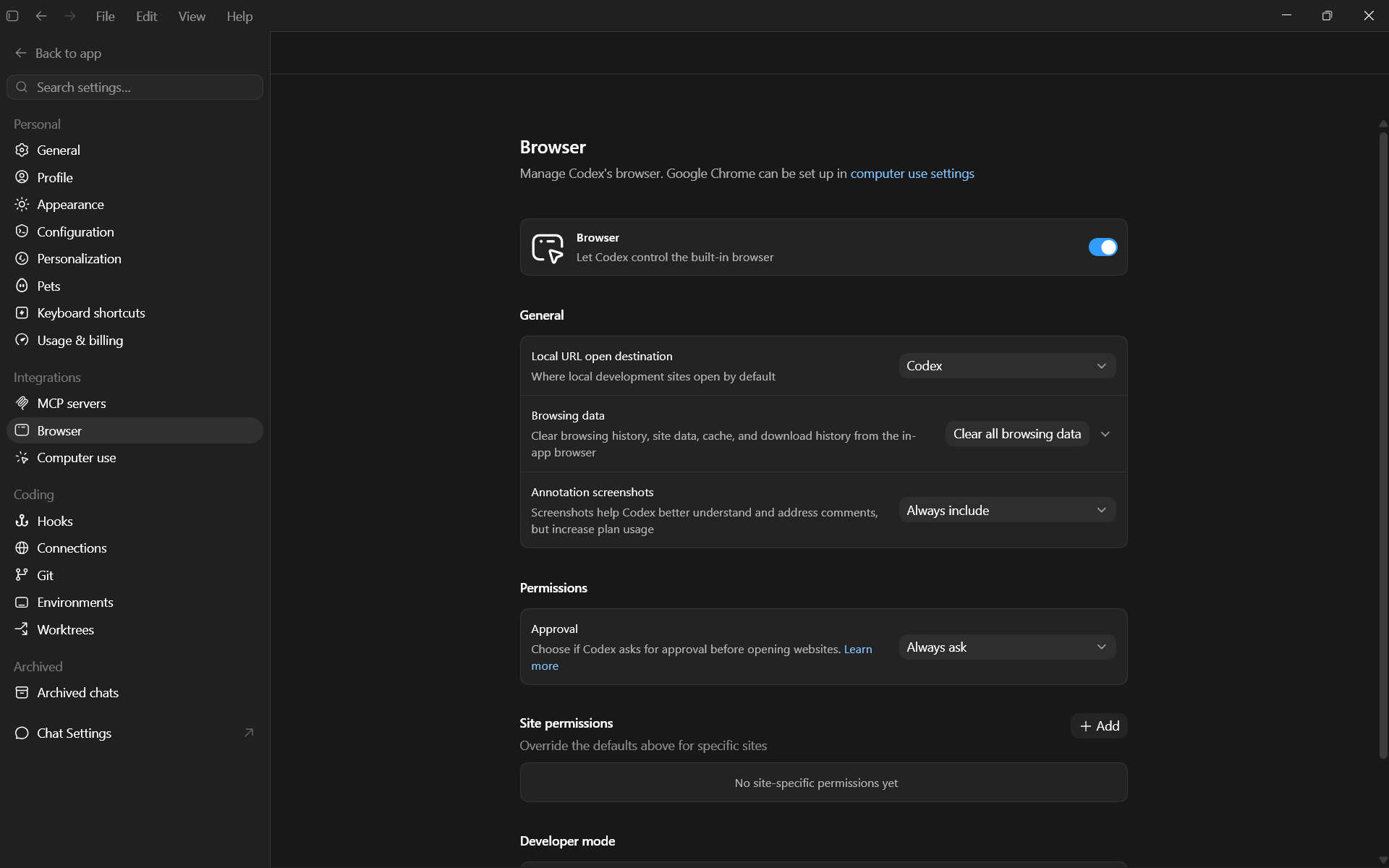Click the Developer mode heading
This screenshot has width=1389, height=868.
click(567, 841)
